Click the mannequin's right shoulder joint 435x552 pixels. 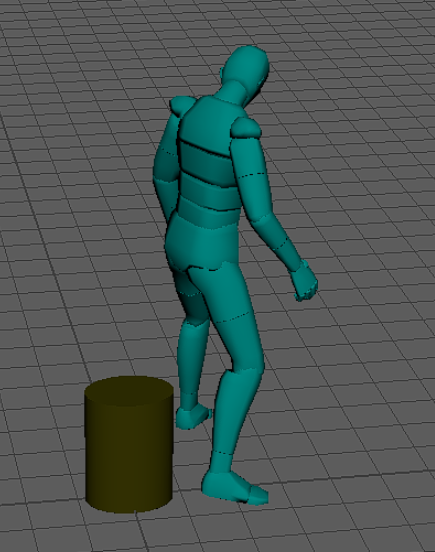(x=246, y=128)
